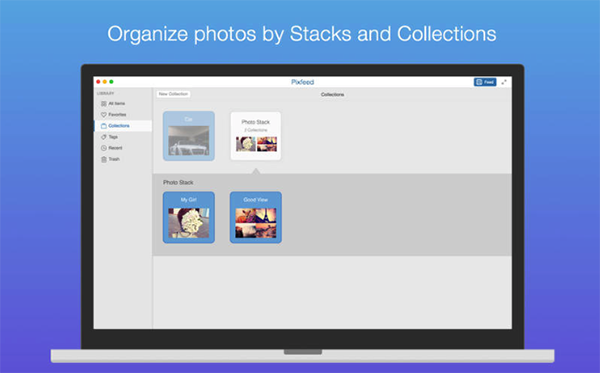Click the LIBRARY sidebar heading
Image resolution: width=600 pixels, height=373 pixels.
point(106,93)
